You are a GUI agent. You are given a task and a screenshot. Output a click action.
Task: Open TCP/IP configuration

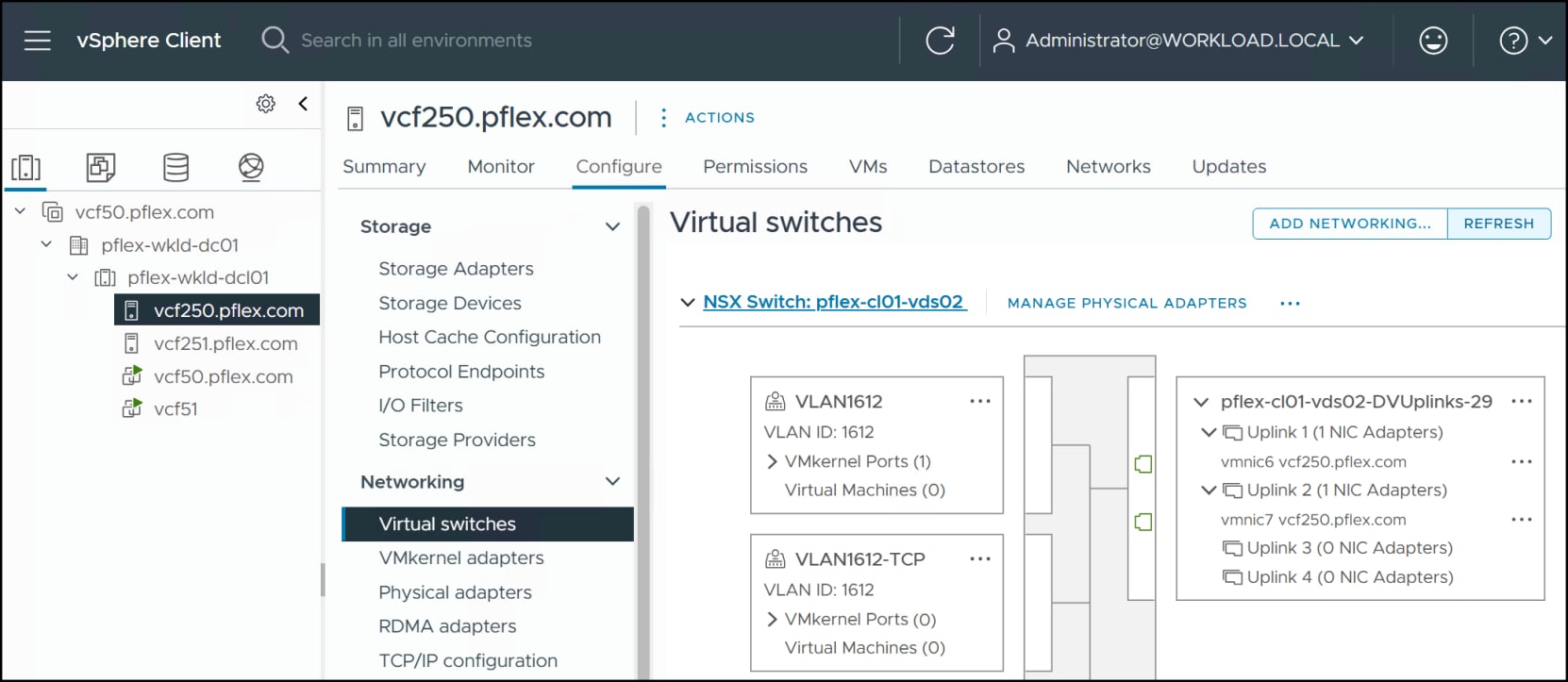(468, 660)
